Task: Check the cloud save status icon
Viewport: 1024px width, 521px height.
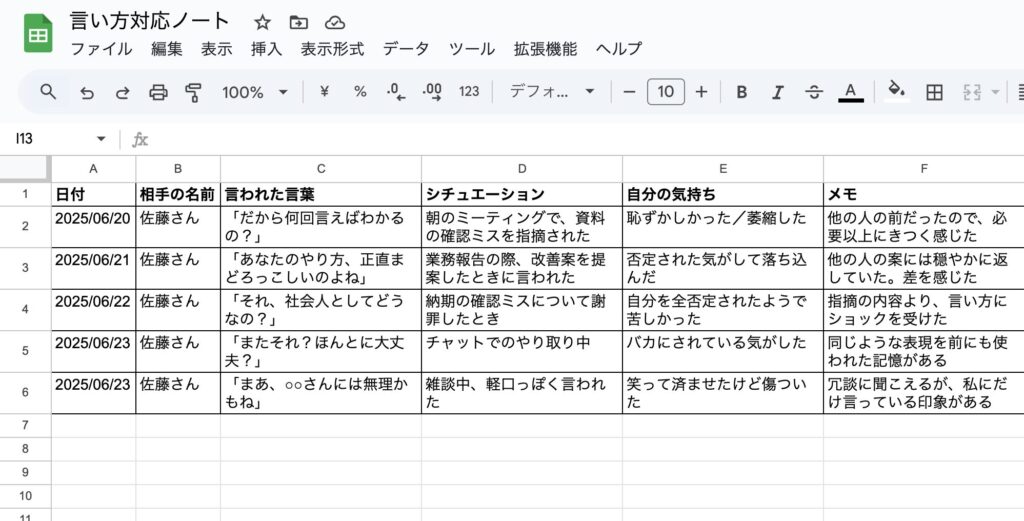Action: coord(335,23)
